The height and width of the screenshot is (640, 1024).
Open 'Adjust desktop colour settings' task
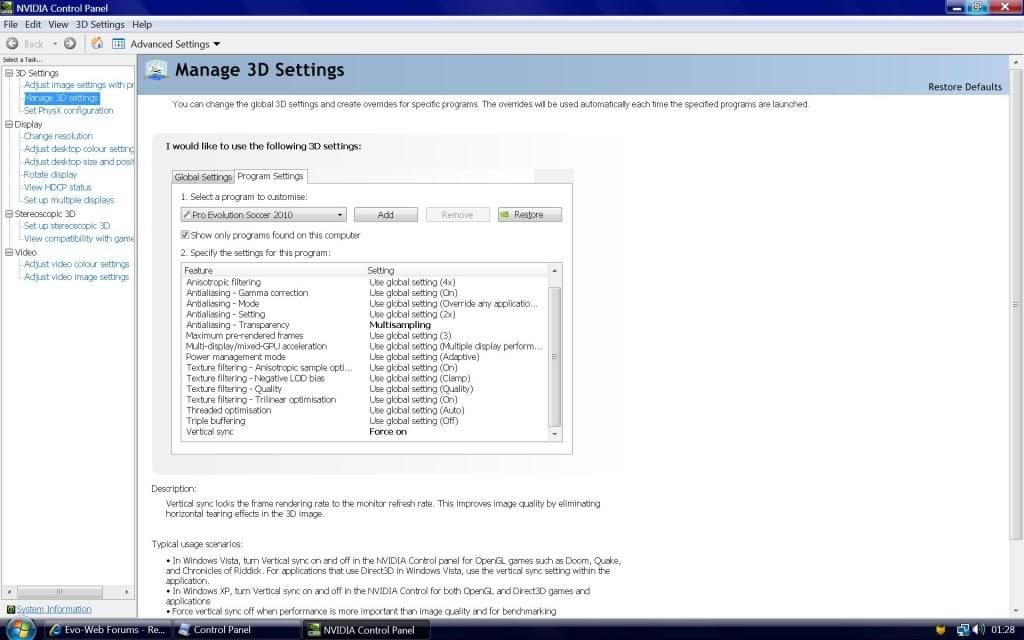pyautogui.click(x=78, y=149)
